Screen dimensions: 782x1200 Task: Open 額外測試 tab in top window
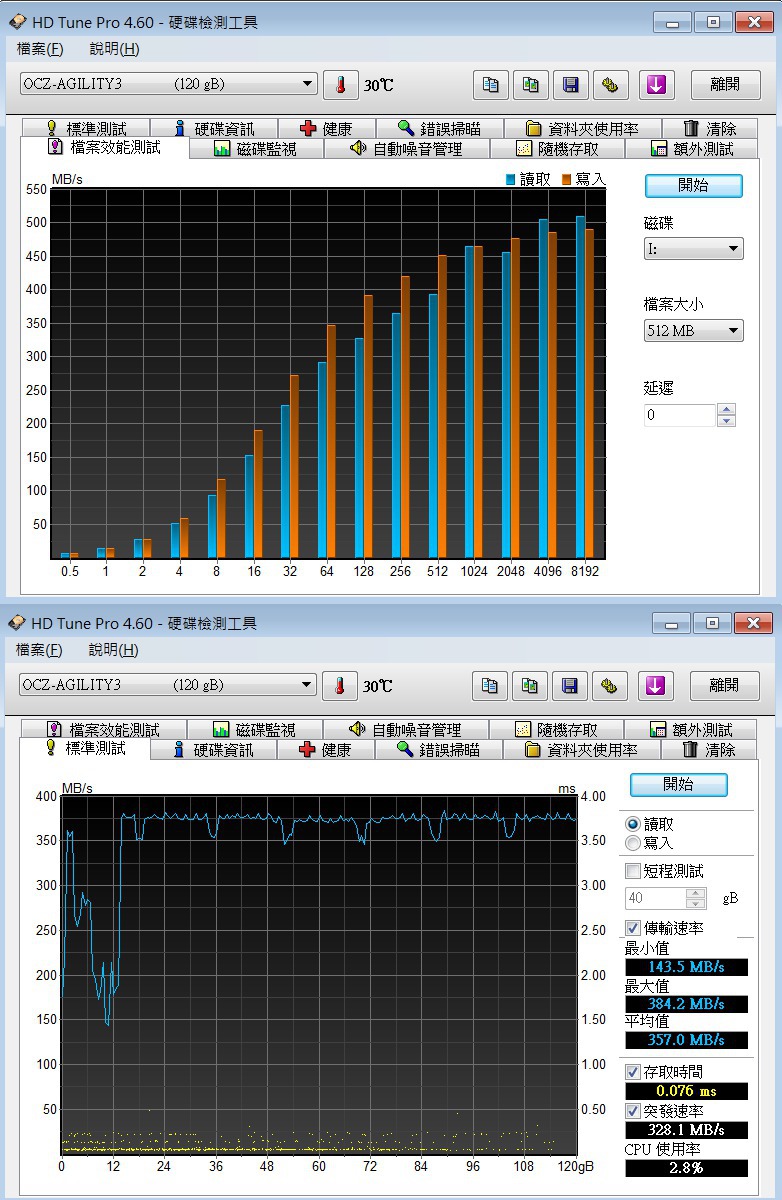(x=692, y=149)
